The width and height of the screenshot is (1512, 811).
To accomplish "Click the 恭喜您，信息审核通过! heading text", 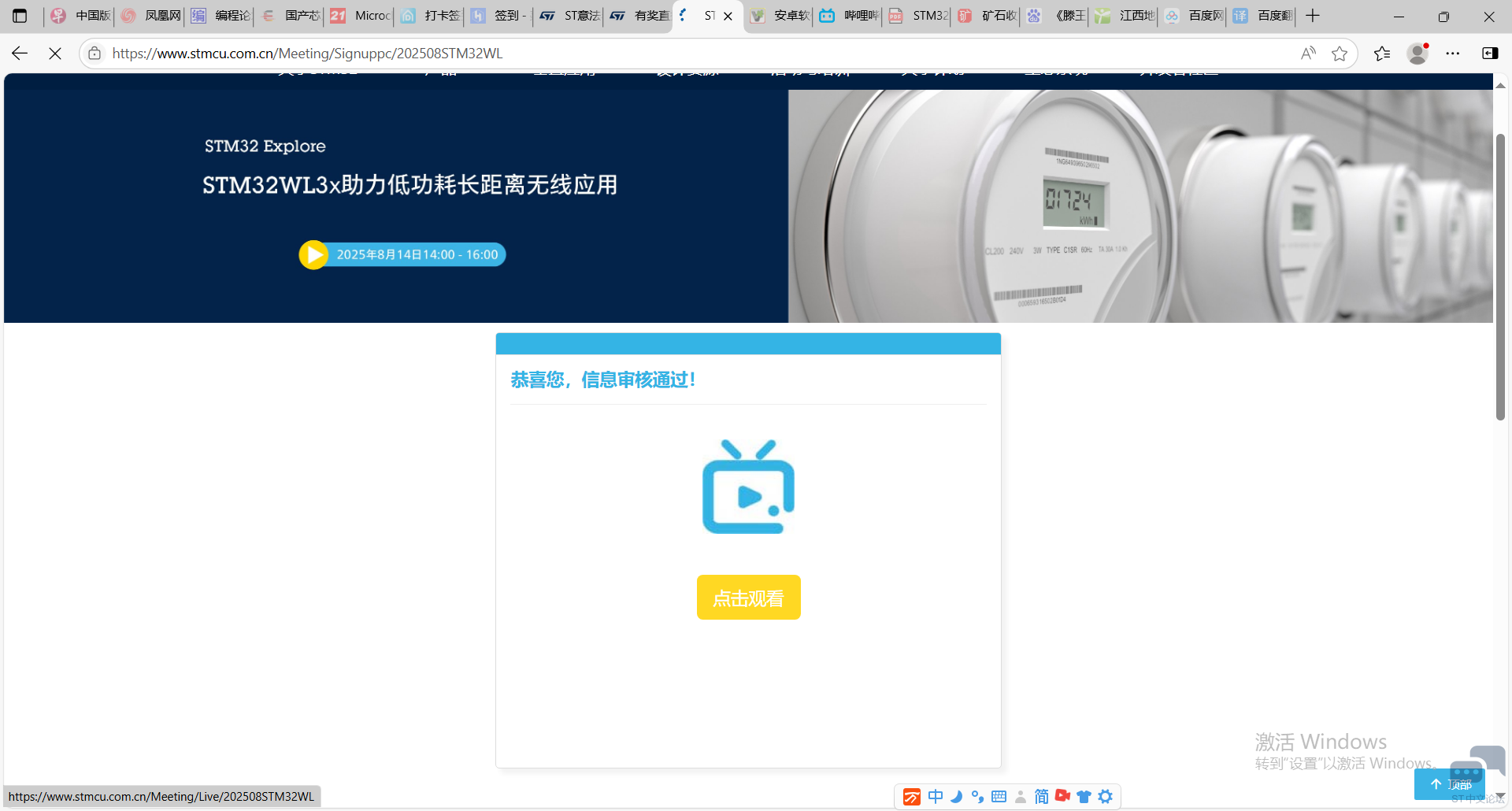I will (603, 380).
